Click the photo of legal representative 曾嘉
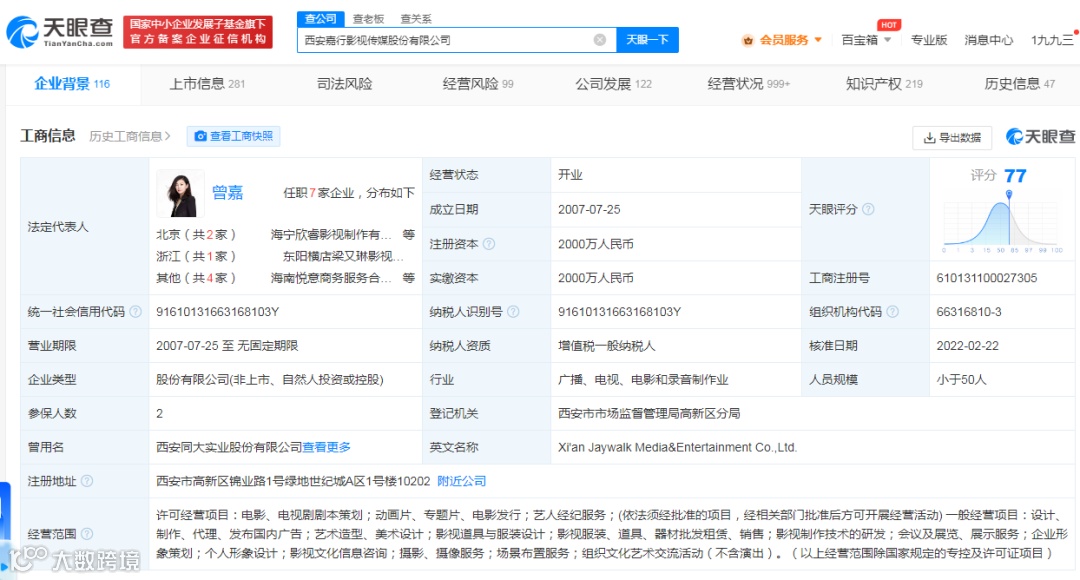Image resolution: width=1080 pixels, height=580 pixels. 180,194
